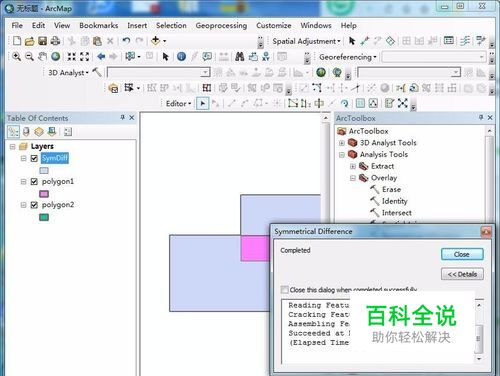Click the List By Source icon
Screen dimensions: 500x376
26,132
